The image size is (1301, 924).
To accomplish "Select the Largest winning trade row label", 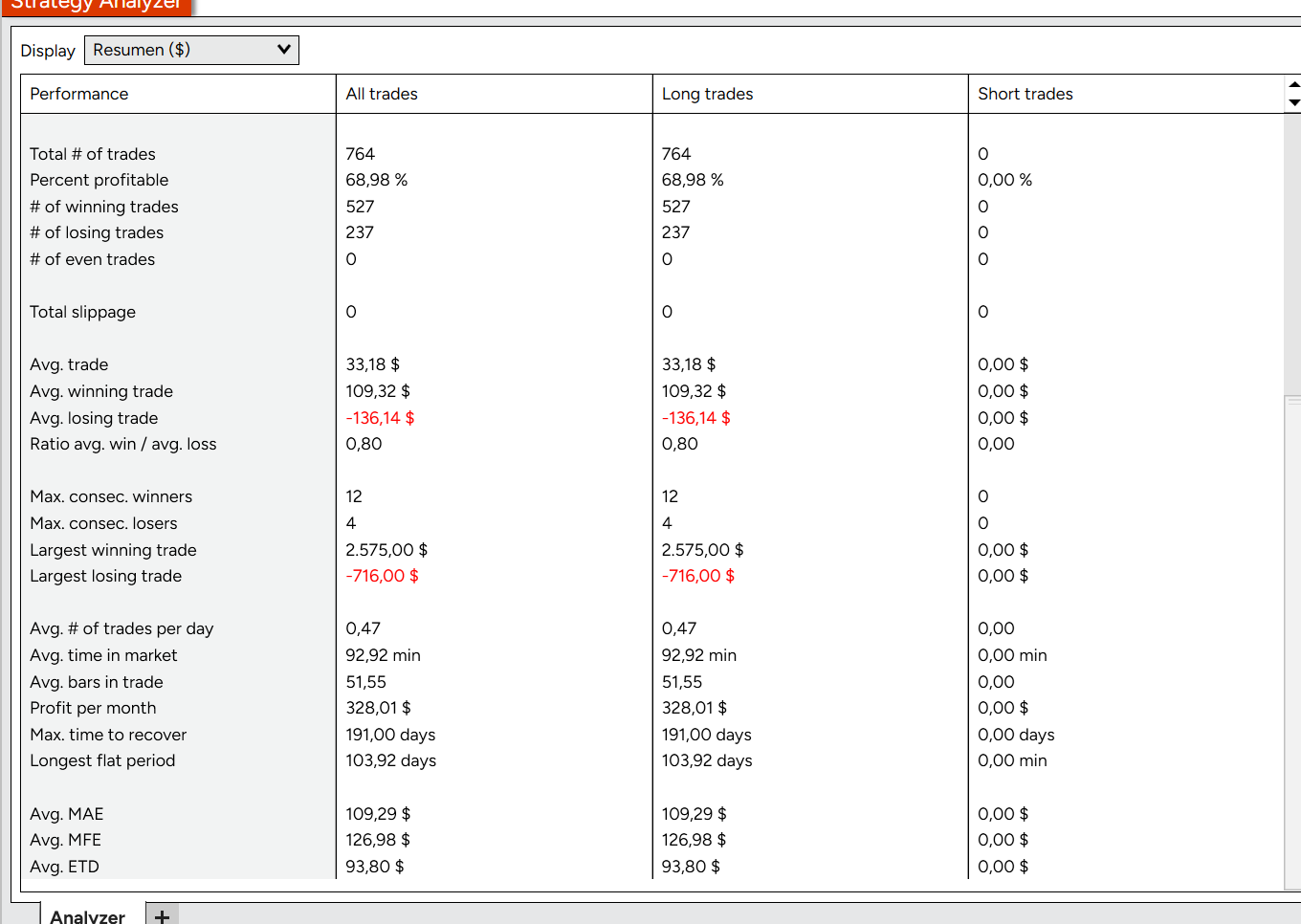I will [x=113, y=550].
